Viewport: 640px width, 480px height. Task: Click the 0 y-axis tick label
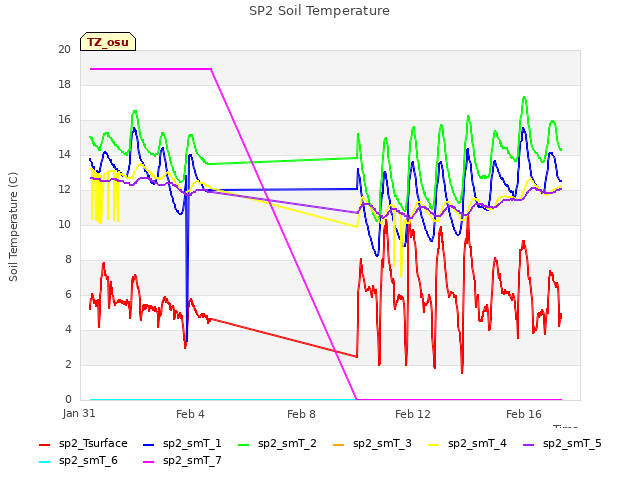[x=68, y=399]
